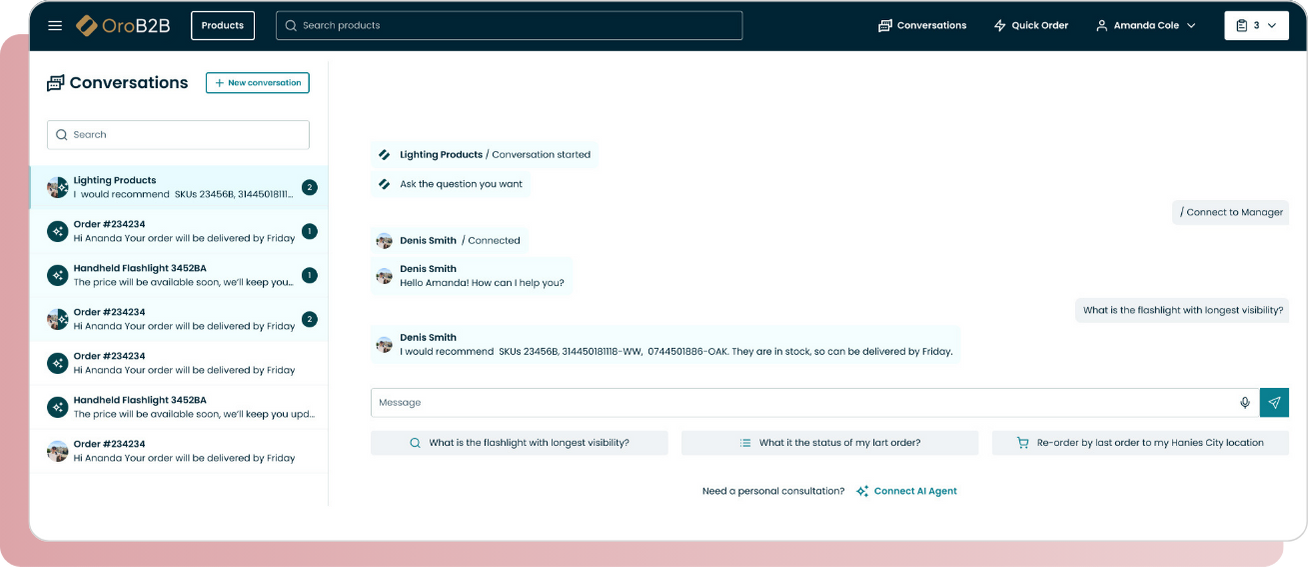Viewport: 1309px width, 567px height.
Task: Click Denis Smith avatar next to 'Connected'
Action: 384,241
